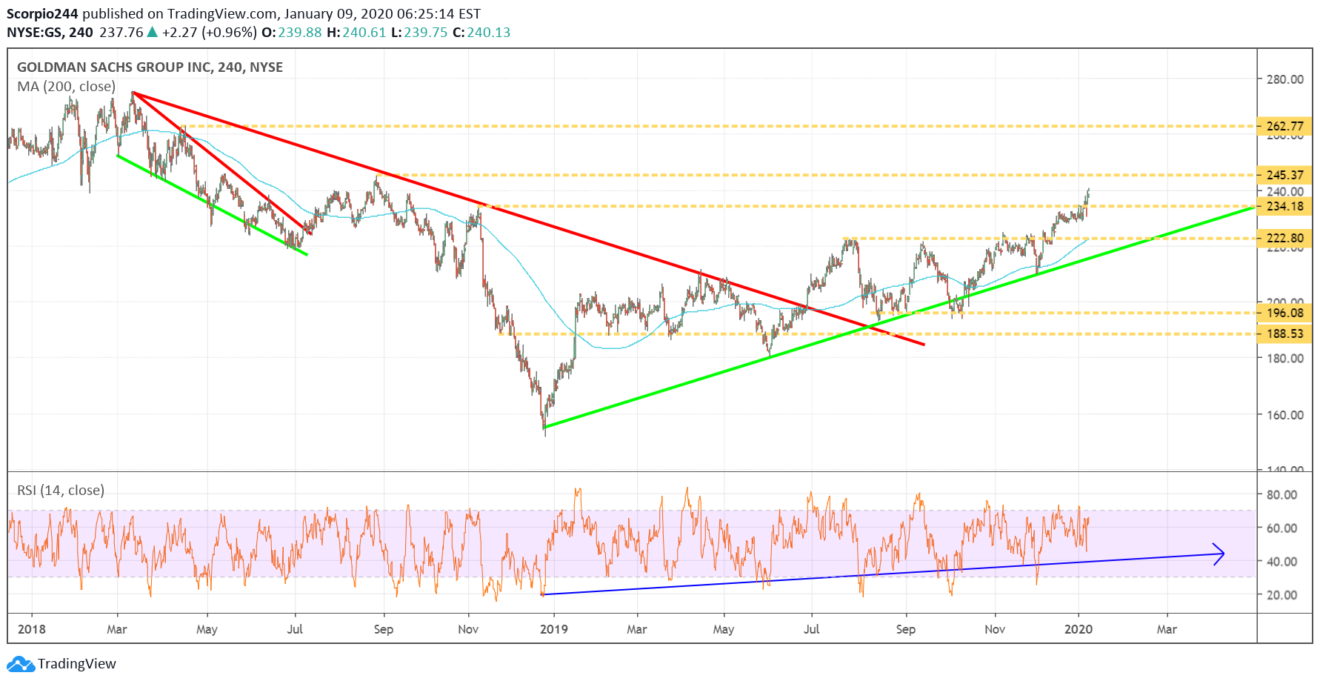Click the Nov label before 2019
The height and width of the screenshot is (684, 1320).
469,631
